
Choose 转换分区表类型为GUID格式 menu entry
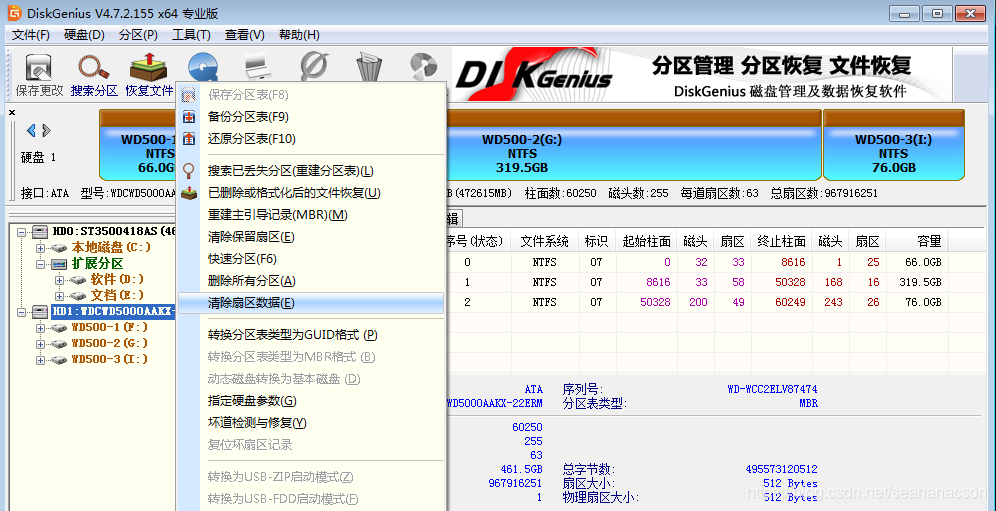(311, 334)
